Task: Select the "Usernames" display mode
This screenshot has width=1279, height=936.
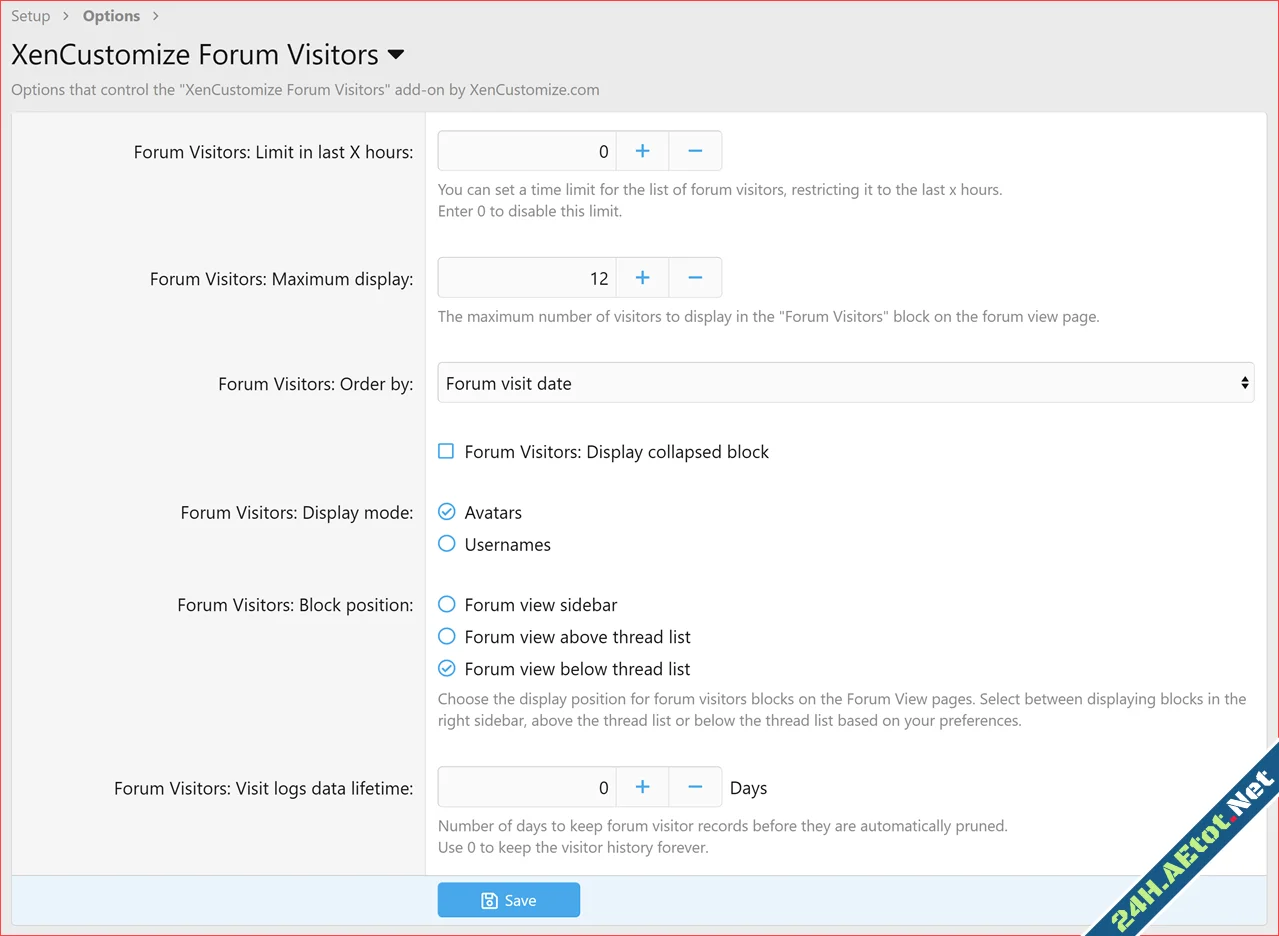Action: pos(445,544)
